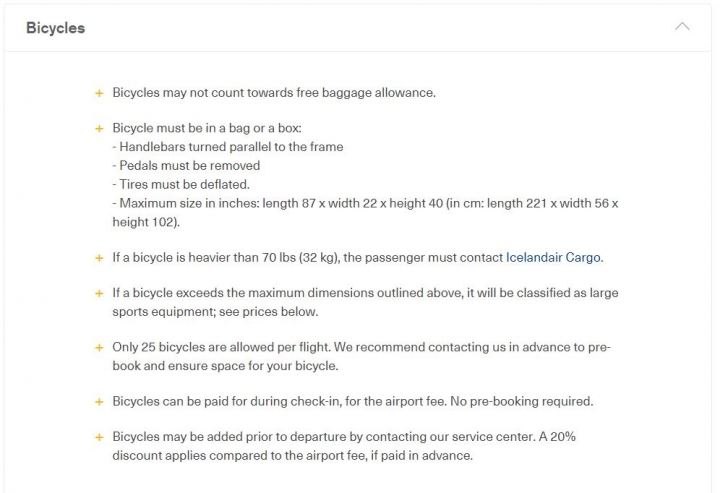This screenshot has width=720, height=493.
Task: Click plus bullet beside 70 lbs weight rule
Action: pos(99,258)
